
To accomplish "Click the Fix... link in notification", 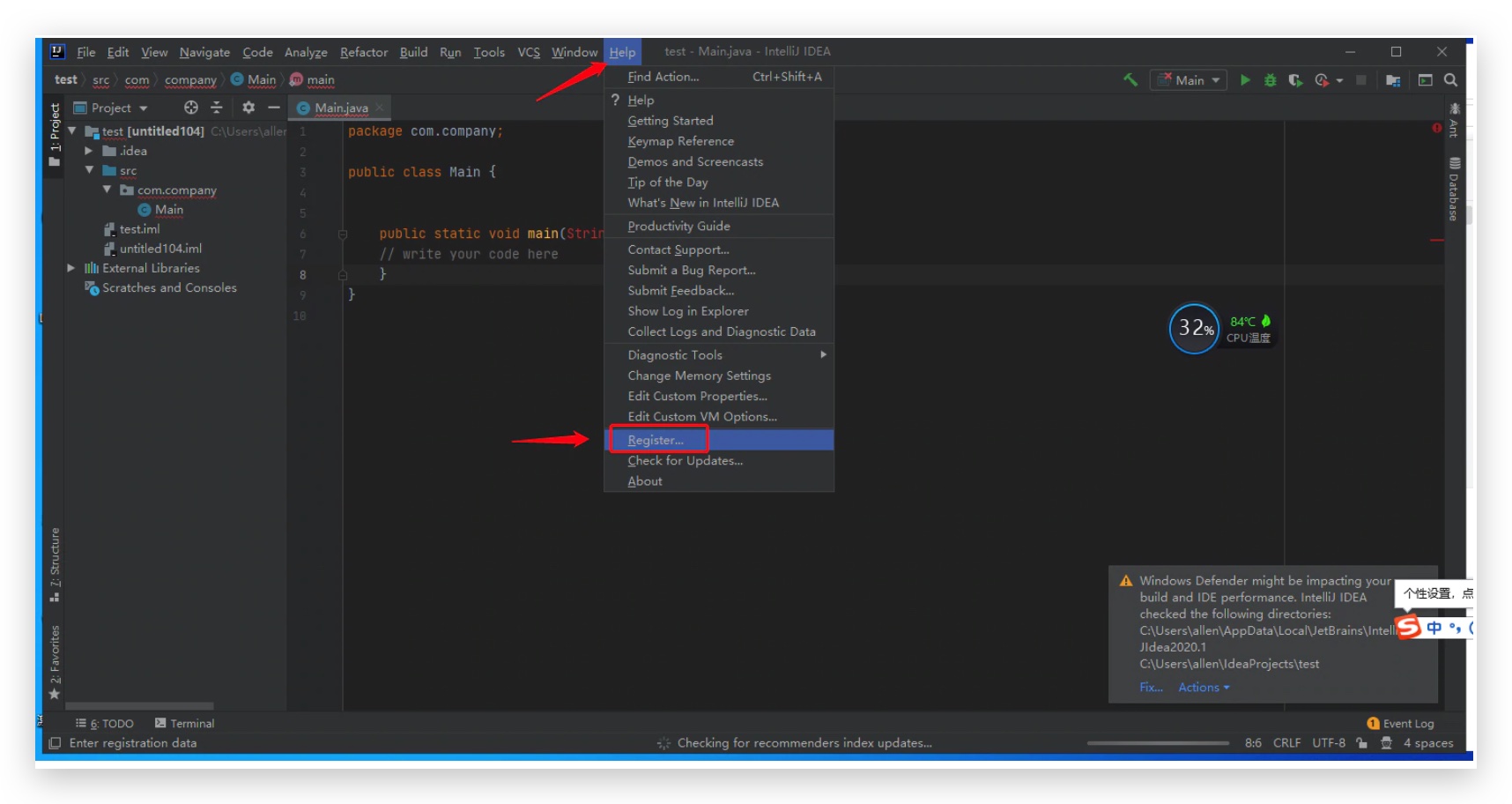I will (1151, 687).
